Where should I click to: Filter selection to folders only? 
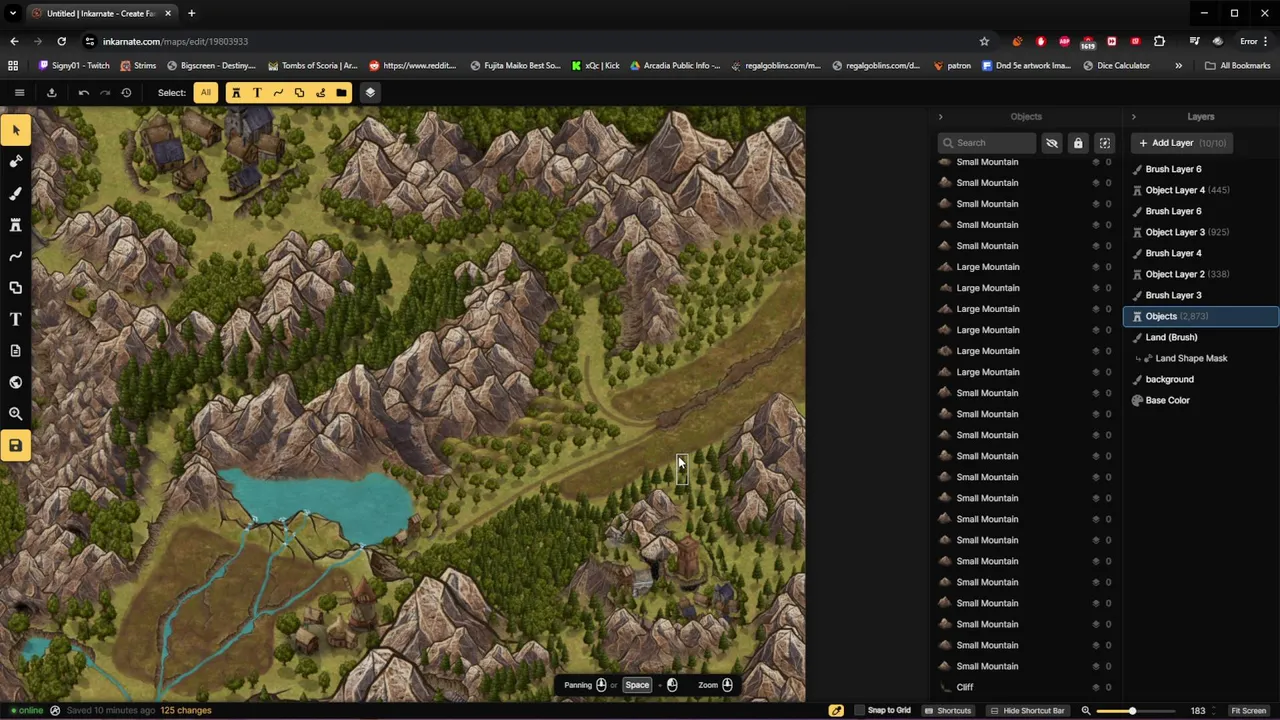point(341,92)
